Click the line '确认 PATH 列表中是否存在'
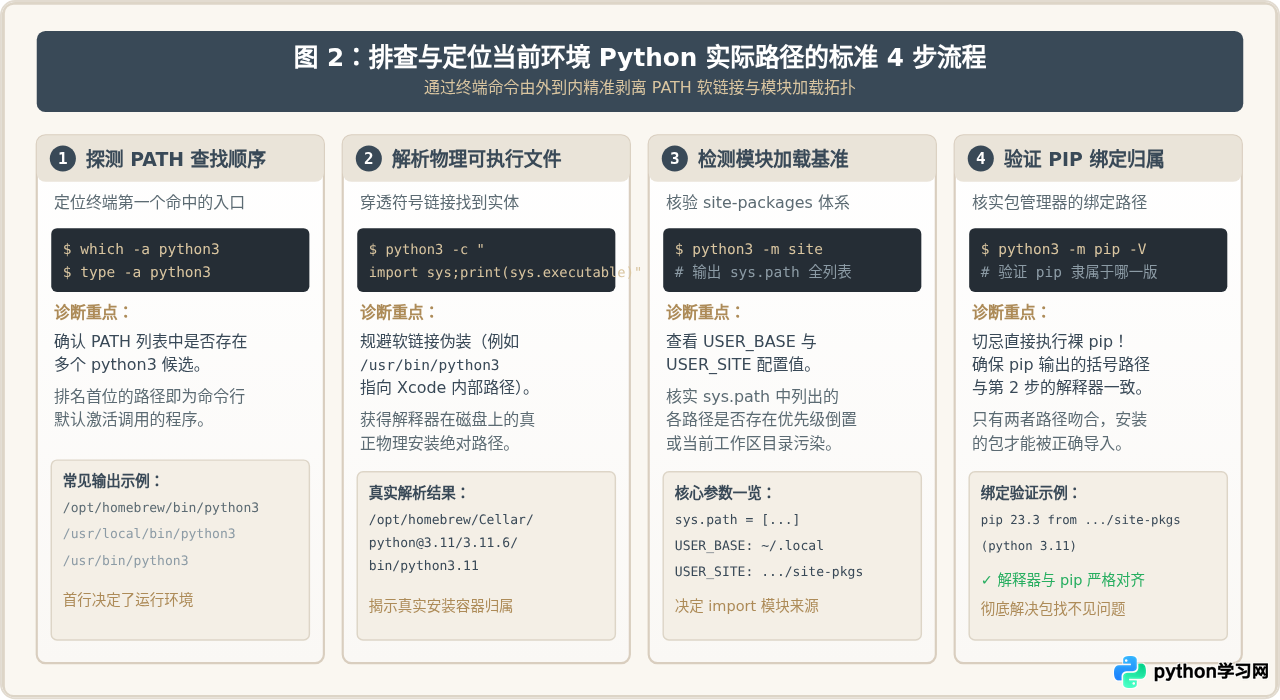The width and height of the screenshot is (1280, 700). click(x=151, y=341)
